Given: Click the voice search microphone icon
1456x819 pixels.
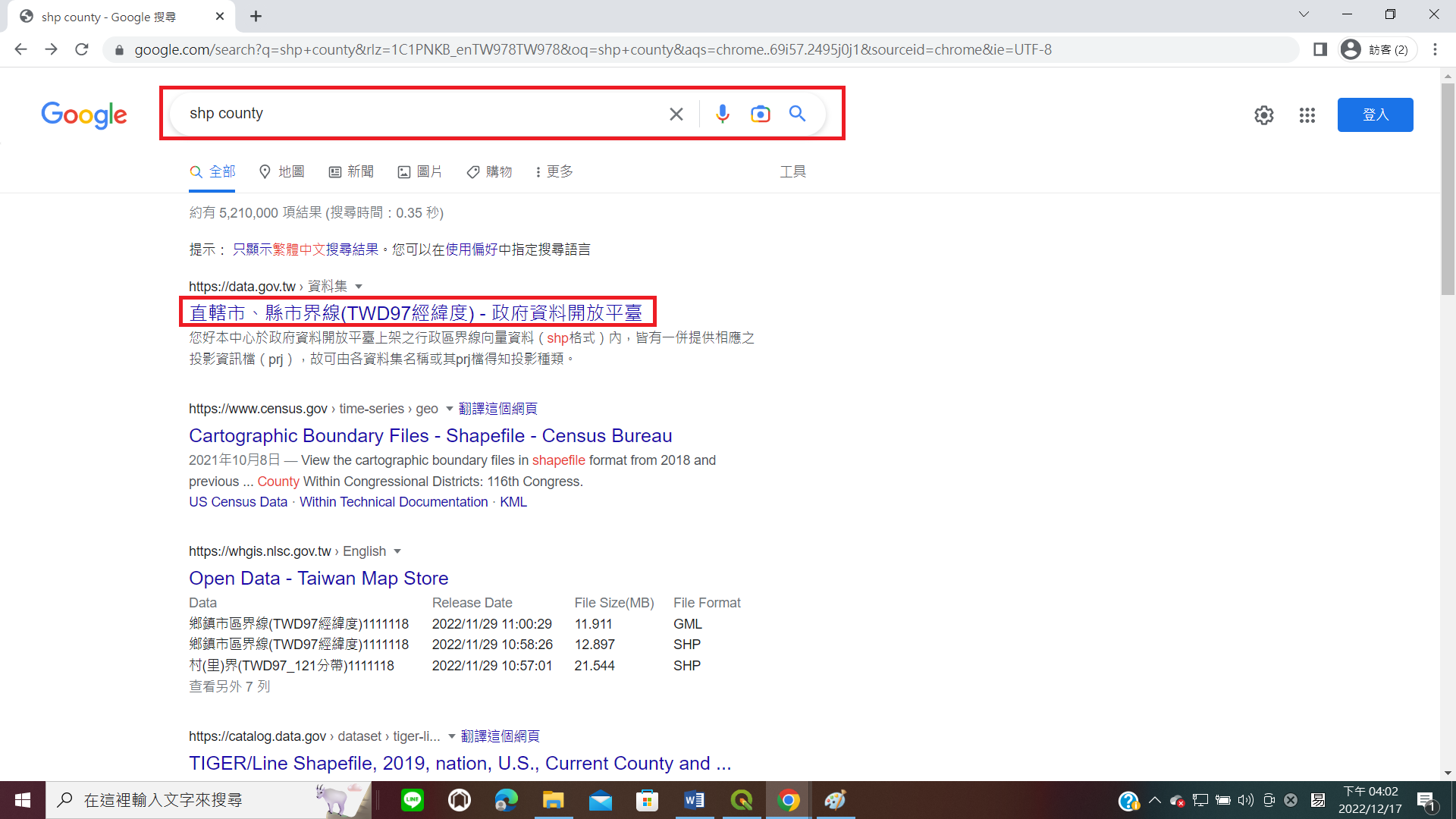Looking at the screenshot, I should pyautogui.click(x=722, y=114).
